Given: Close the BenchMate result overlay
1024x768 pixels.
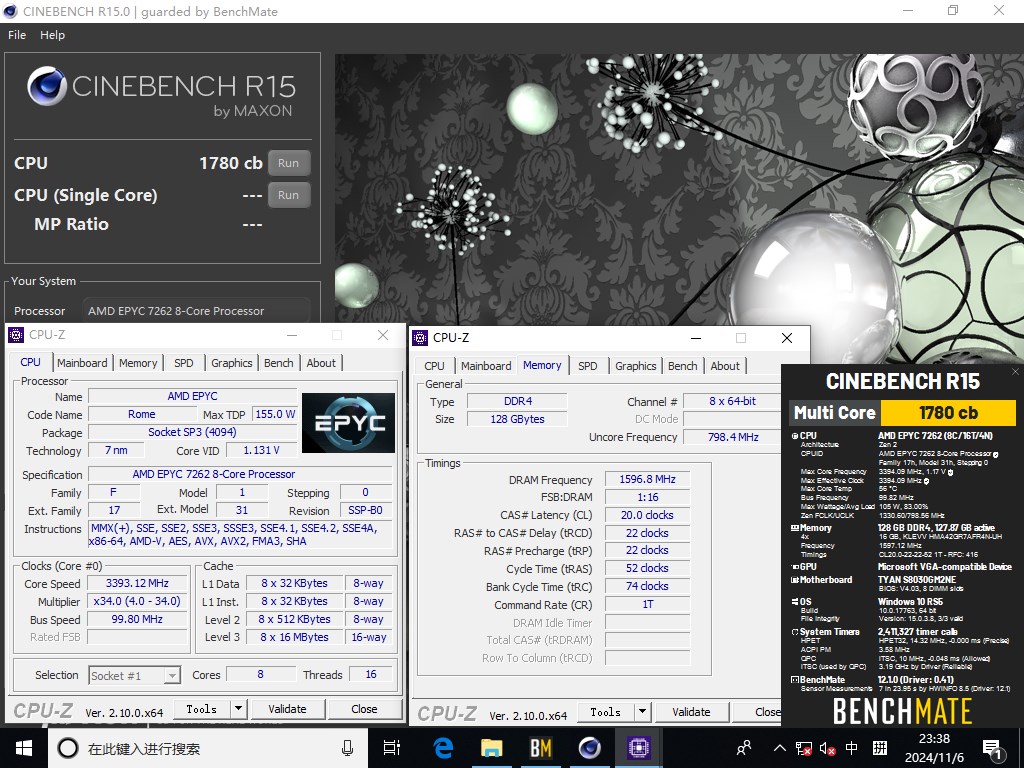Looking at the screenshot, I should coord(1016,372).
